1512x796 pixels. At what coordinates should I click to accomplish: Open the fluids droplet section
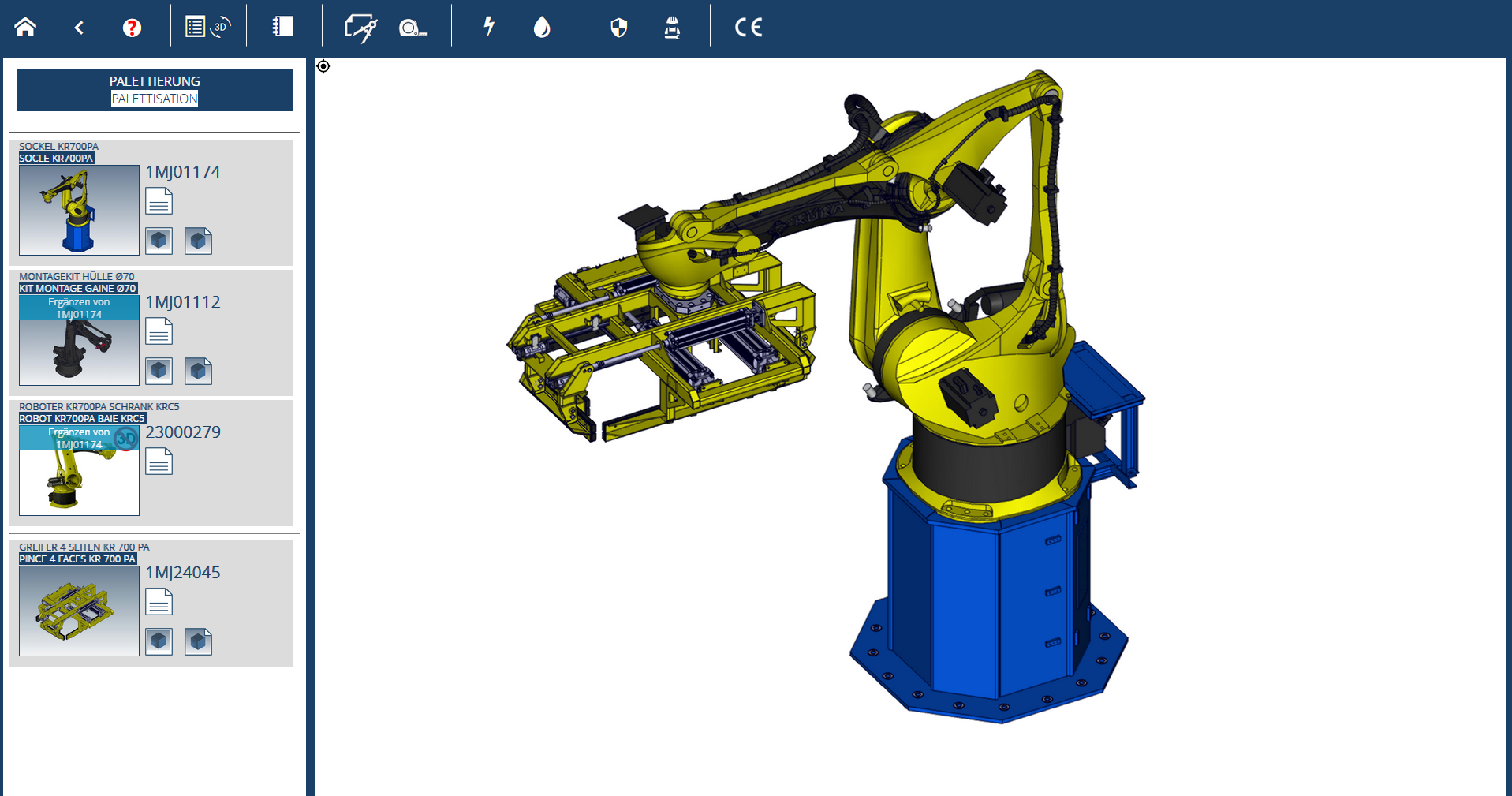coord(541,28)
